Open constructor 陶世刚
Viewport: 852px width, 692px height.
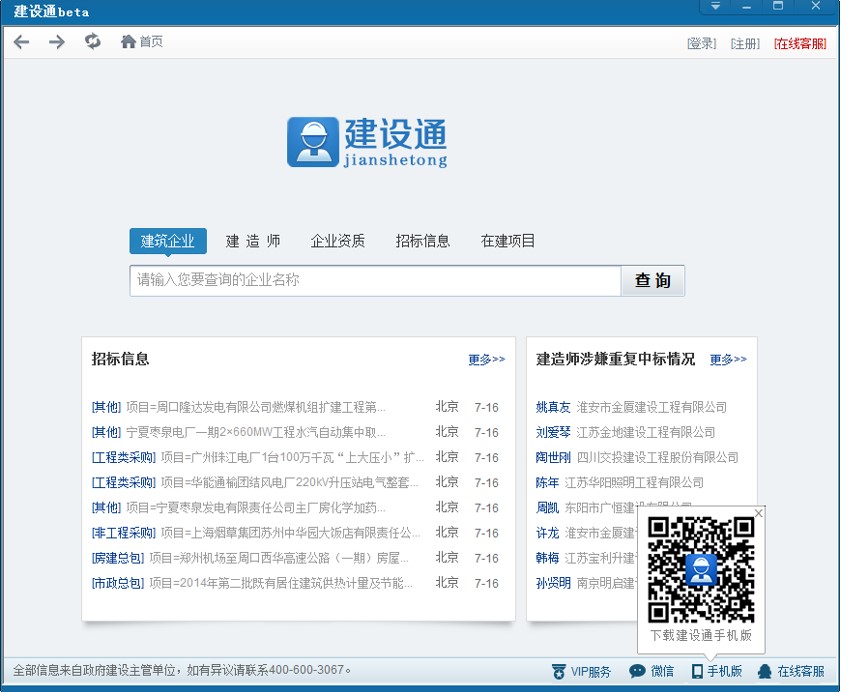(x=553, y=457)
